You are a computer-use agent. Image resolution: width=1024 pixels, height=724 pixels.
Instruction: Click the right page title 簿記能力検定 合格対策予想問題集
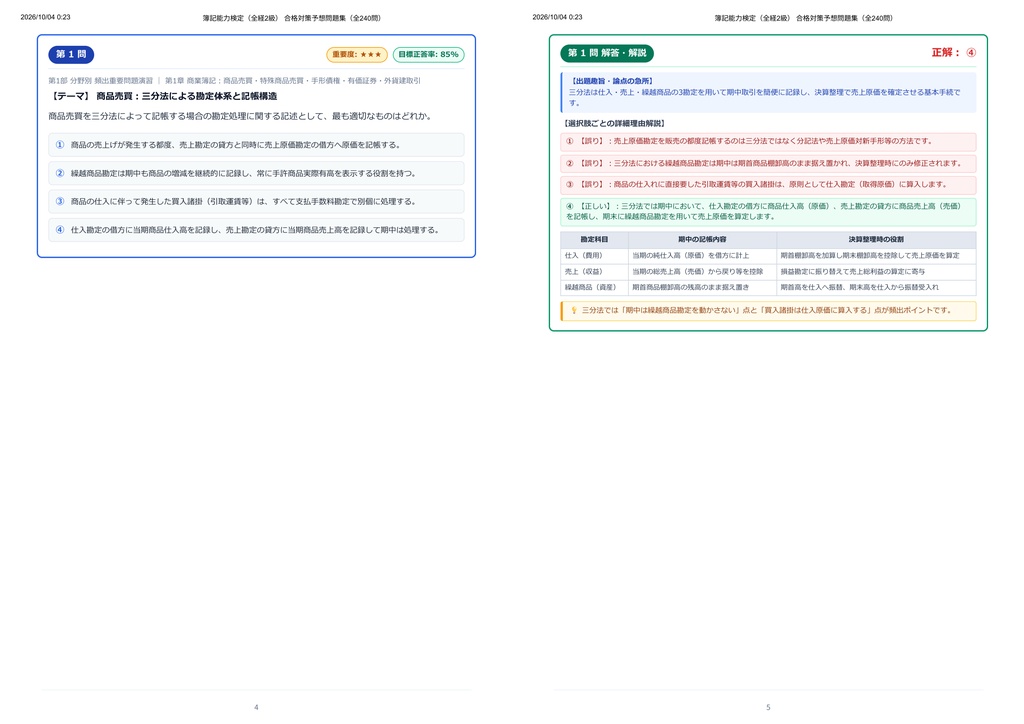click(x=803, y=18)
